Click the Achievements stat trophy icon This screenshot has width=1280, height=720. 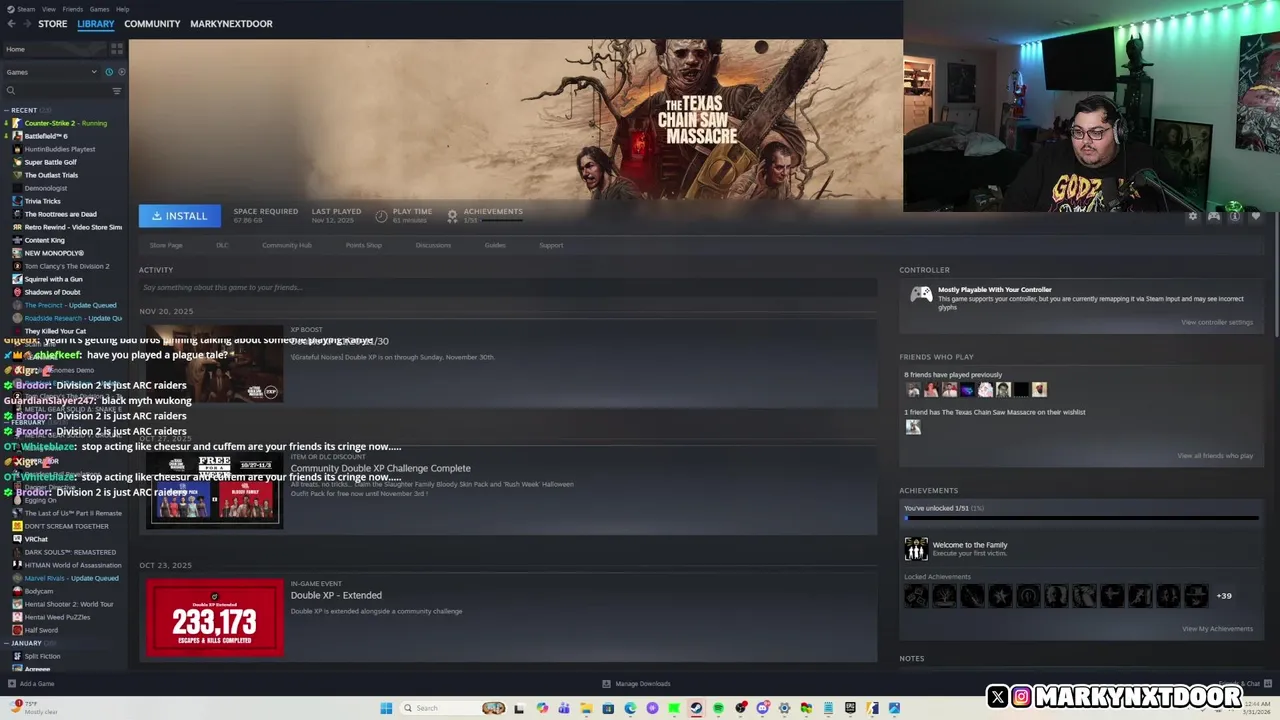452,216
